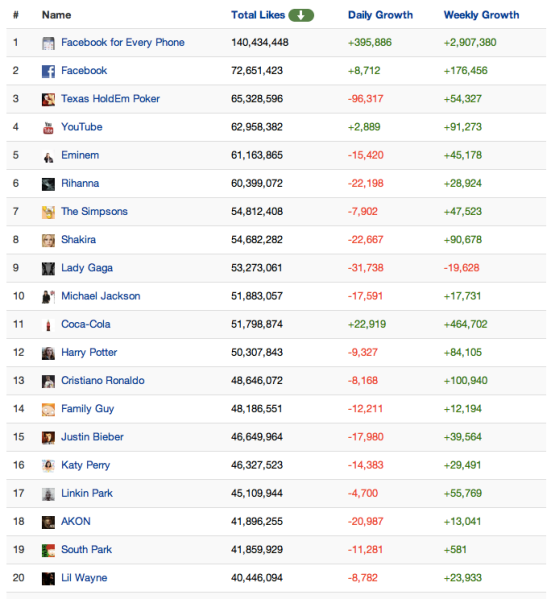
Task: Open the Linkin Park name link
Action: pos(87,493)
